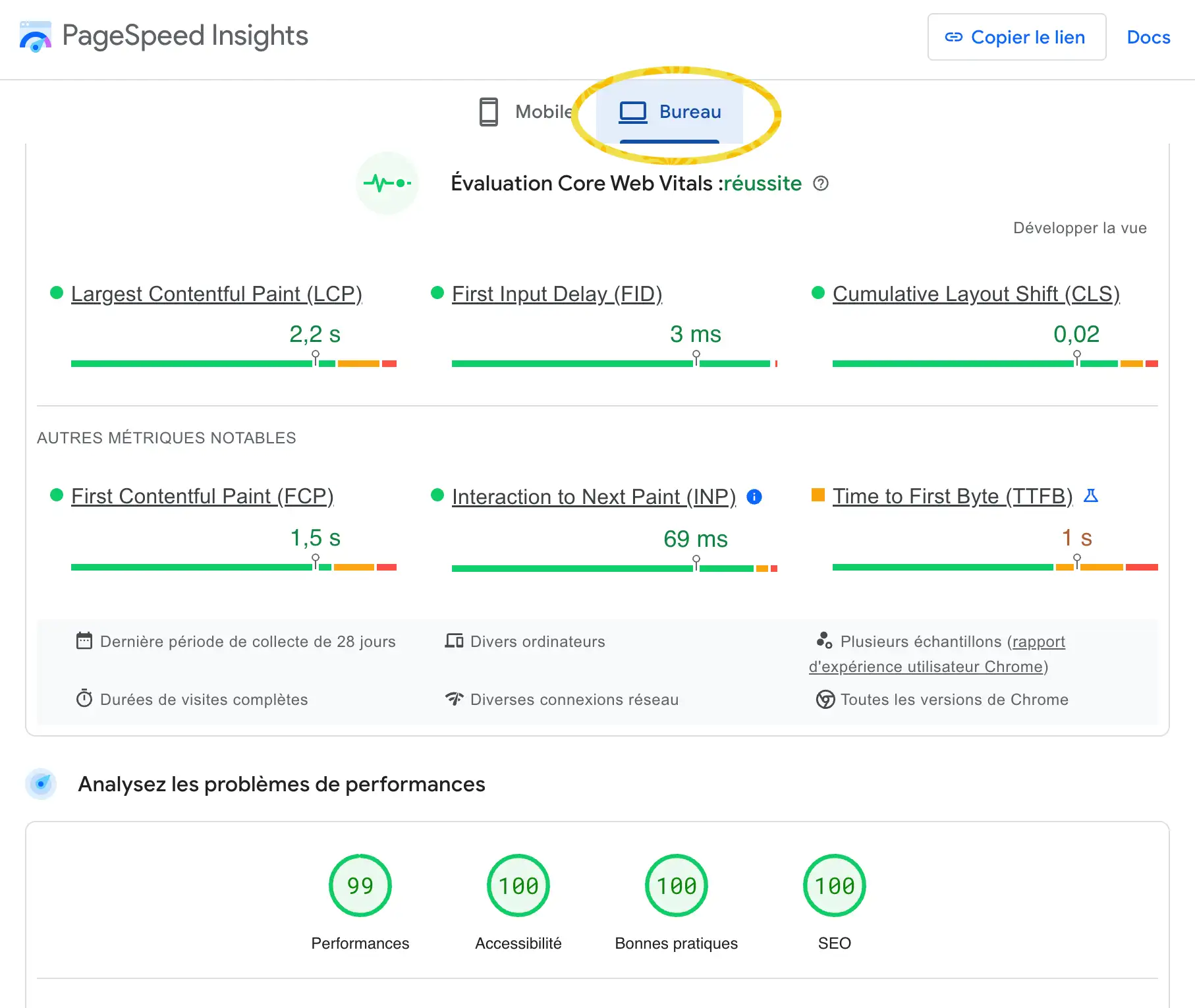
Task: Click the Mobile phone icon
Action: coord(489,111)
